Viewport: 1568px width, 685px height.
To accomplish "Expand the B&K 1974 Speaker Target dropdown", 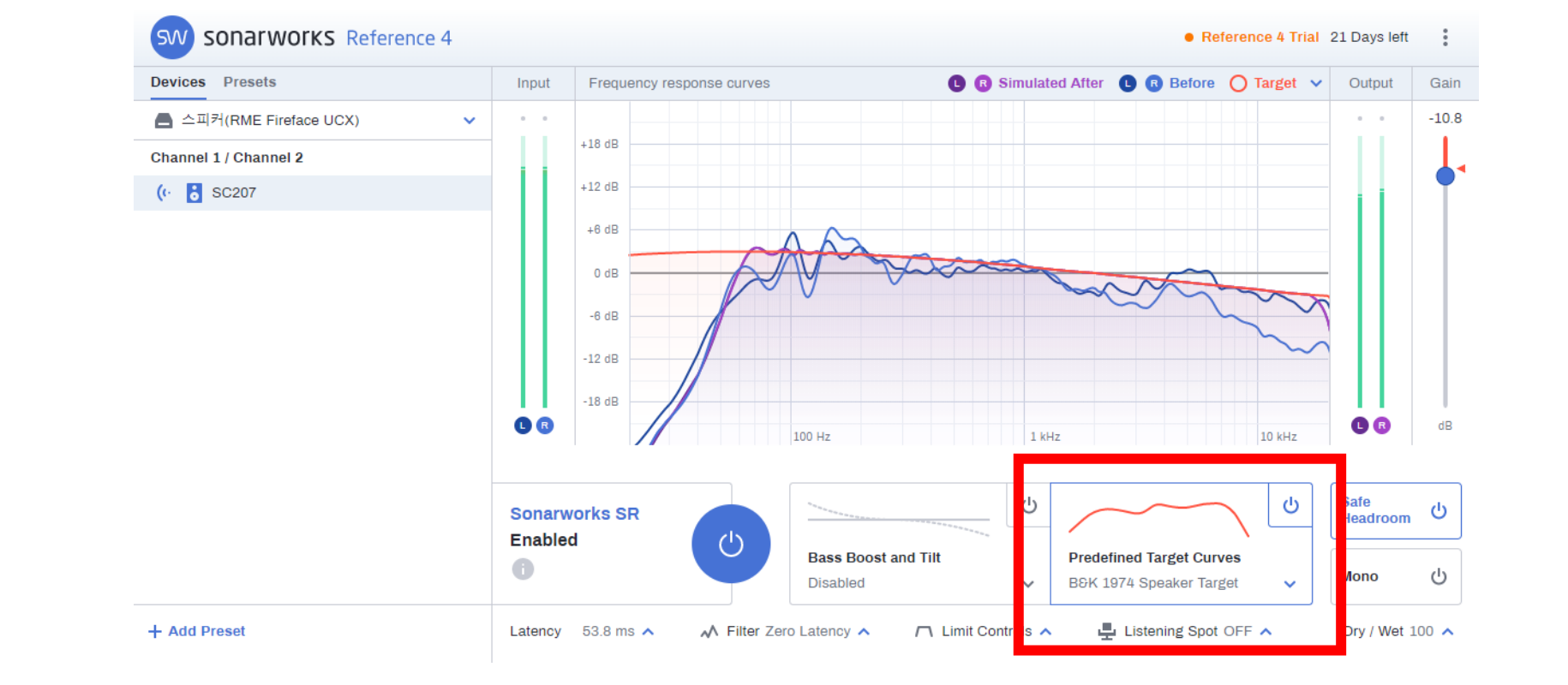I will click(x=1290, y=584).
